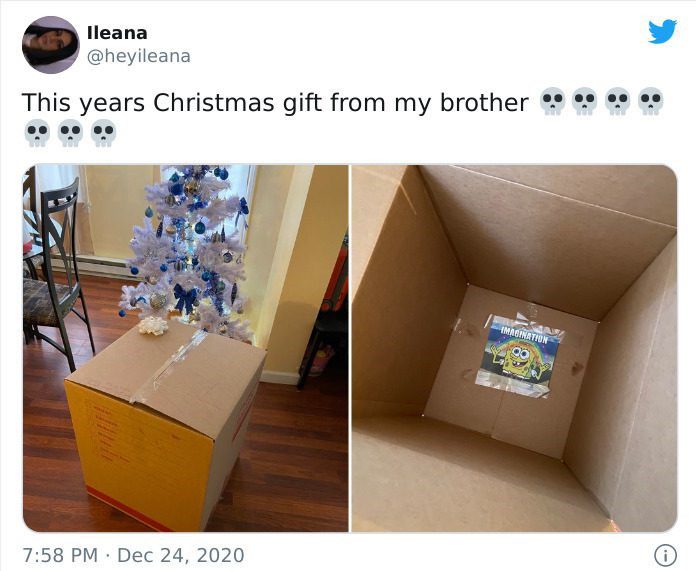696x571 pixels.
Task: Open the Ileana display name link
Action: coord(117,33)
